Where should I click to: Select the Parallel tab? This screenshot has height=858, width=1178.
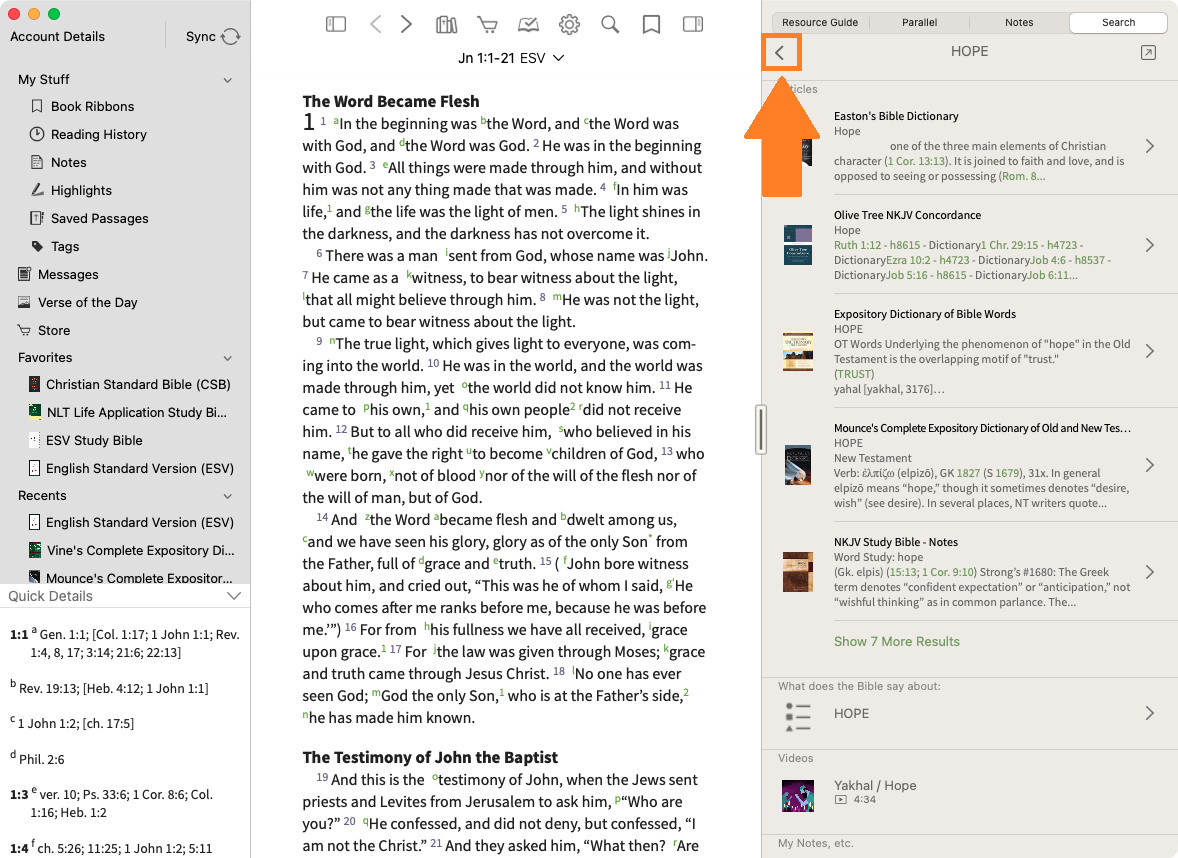pos(919,22)
